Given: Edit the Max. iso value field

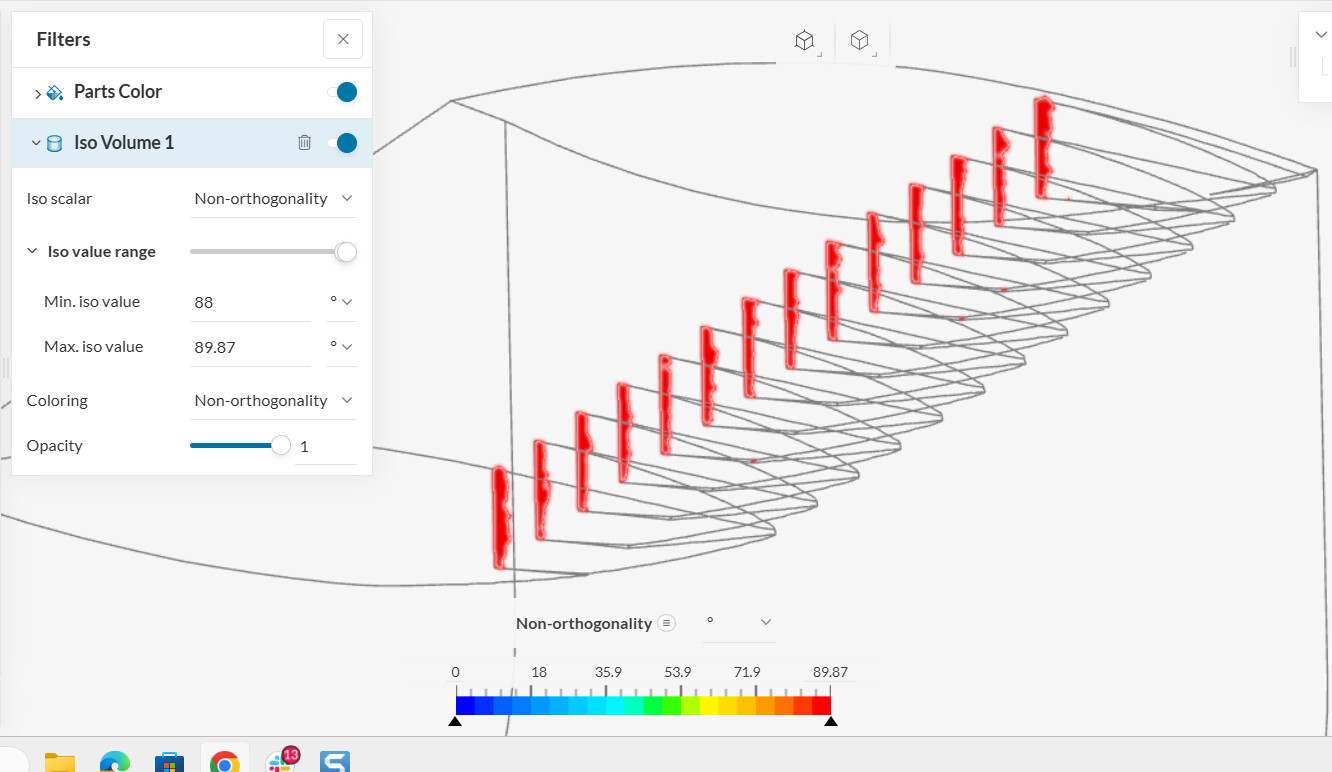Looking at the screenshot, I should tap(250, 347).
